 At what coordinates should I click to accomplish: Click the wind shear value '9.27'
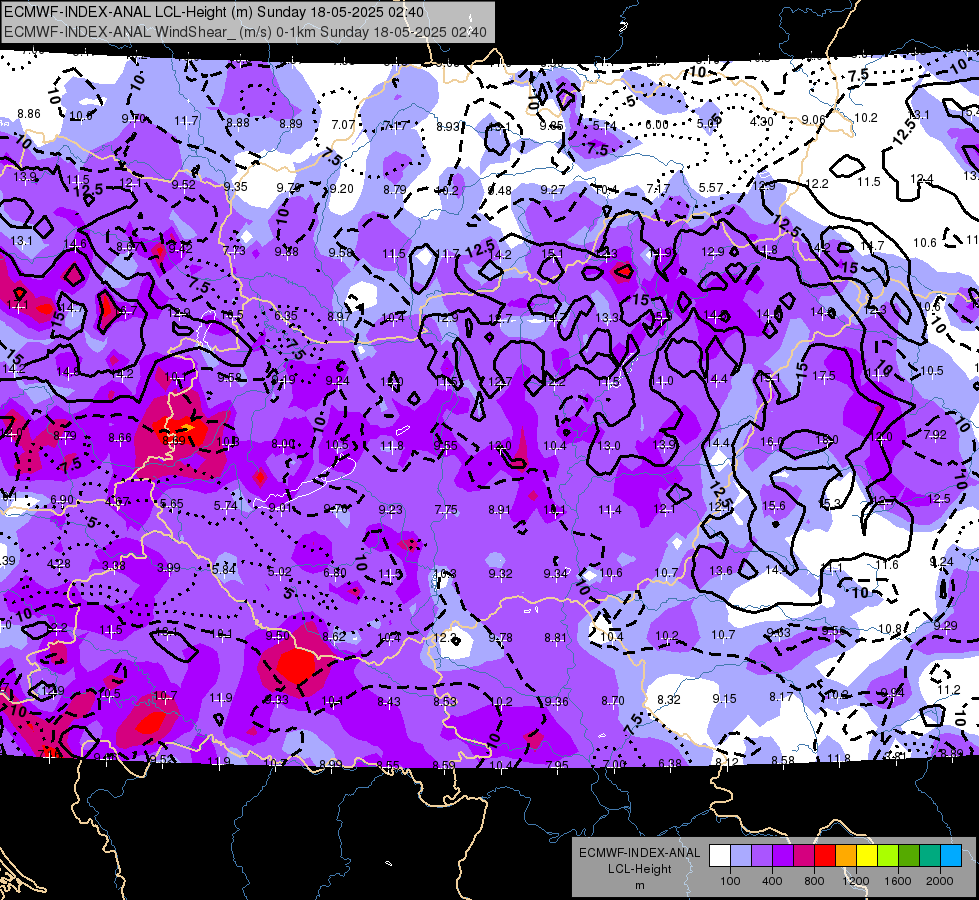coord(553,189)
